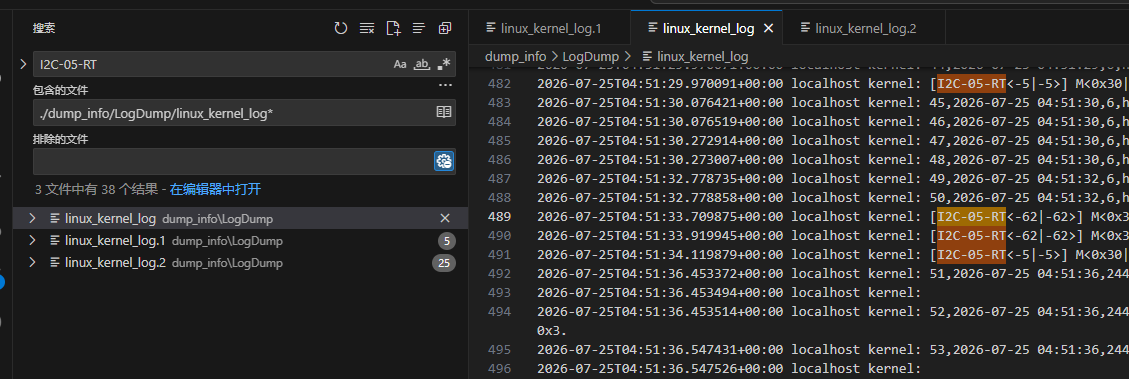
Task: Expand linux_kernel_log.2 search result
Action: point(32,263)
